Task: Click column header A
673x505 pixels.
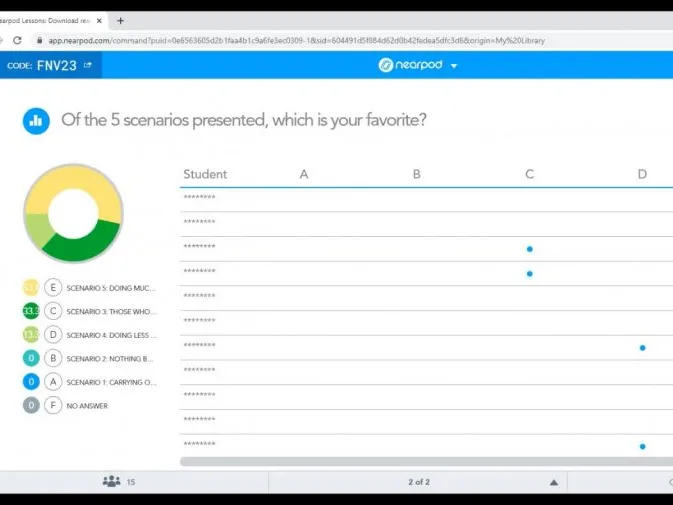Action: (304, 174)
